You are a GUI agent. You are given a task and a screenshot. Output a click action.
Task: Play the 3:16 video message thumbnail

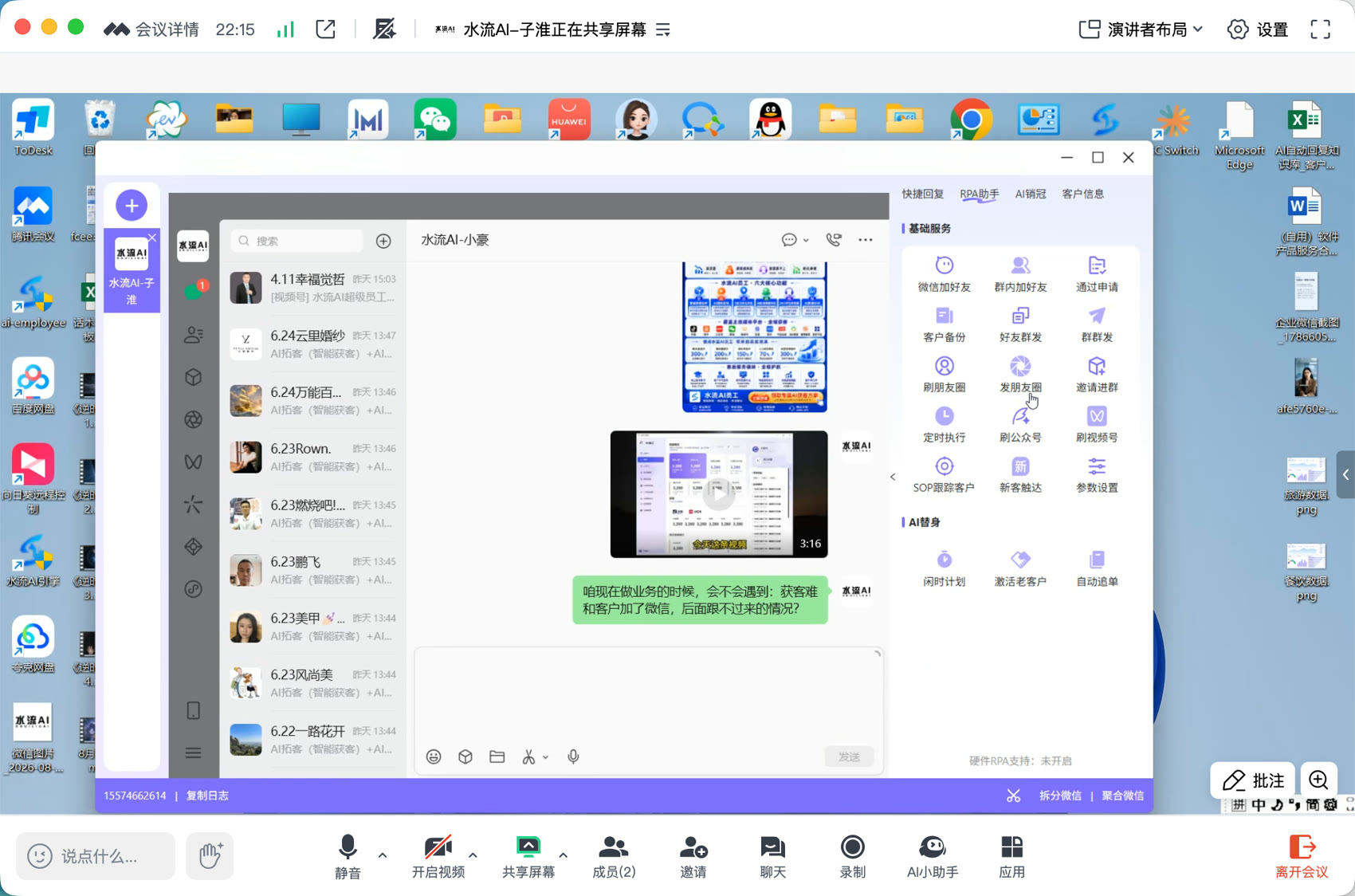pos(719,494)
